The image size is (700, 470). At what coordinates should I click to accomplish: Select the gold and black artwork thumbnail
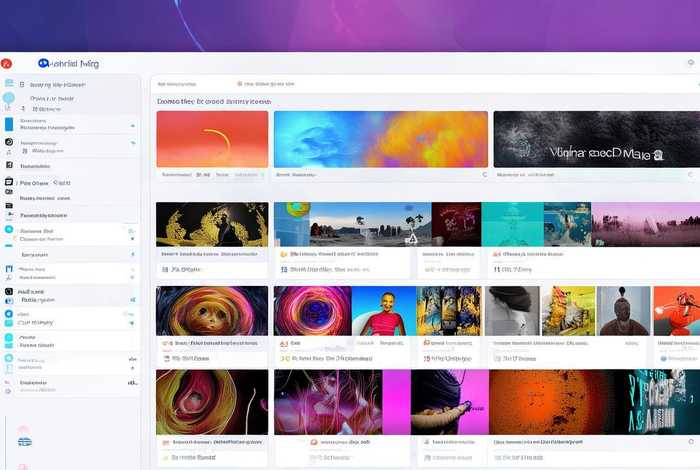click(x=212, y=224)
